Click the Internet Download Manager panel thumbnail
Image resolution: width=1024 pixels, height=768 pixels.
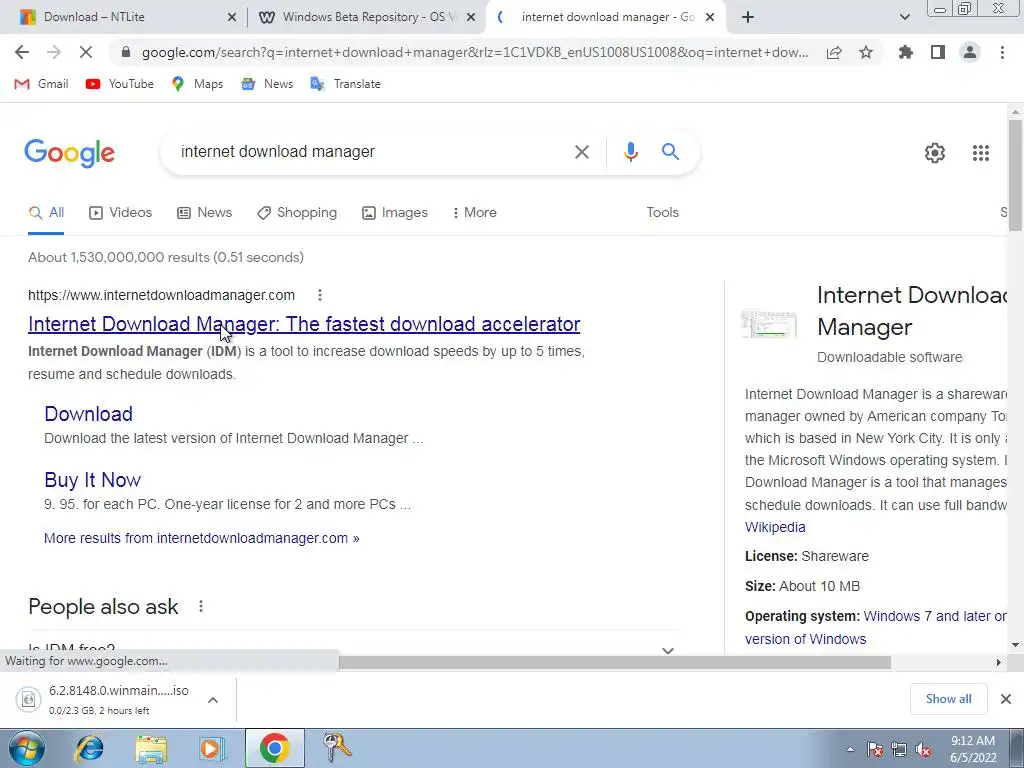point(769,325)
